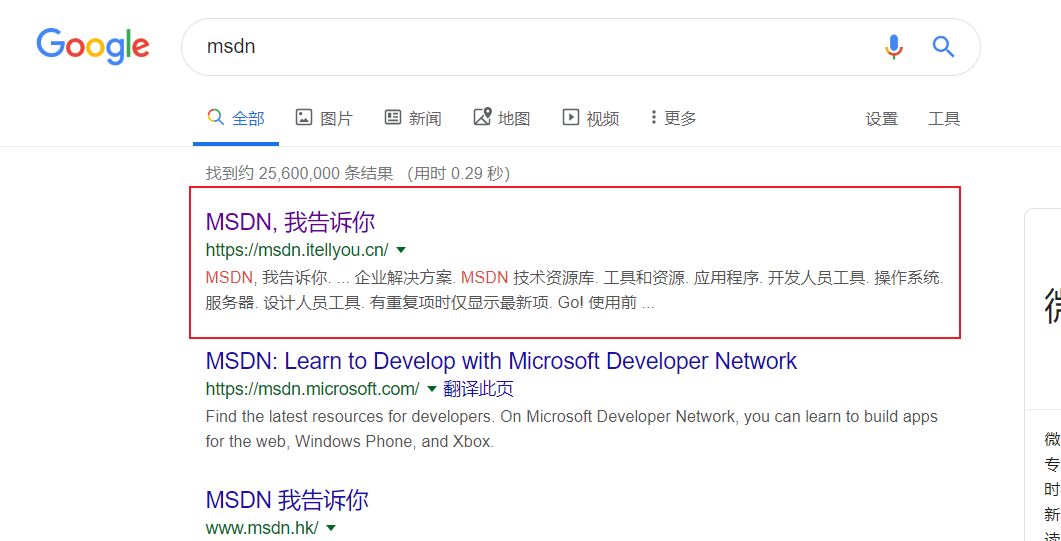This screenshot has height=541, width=1061.
Task: Expand dropdown arrow next to msdn.microsoft.com
Action: point(432,389)
